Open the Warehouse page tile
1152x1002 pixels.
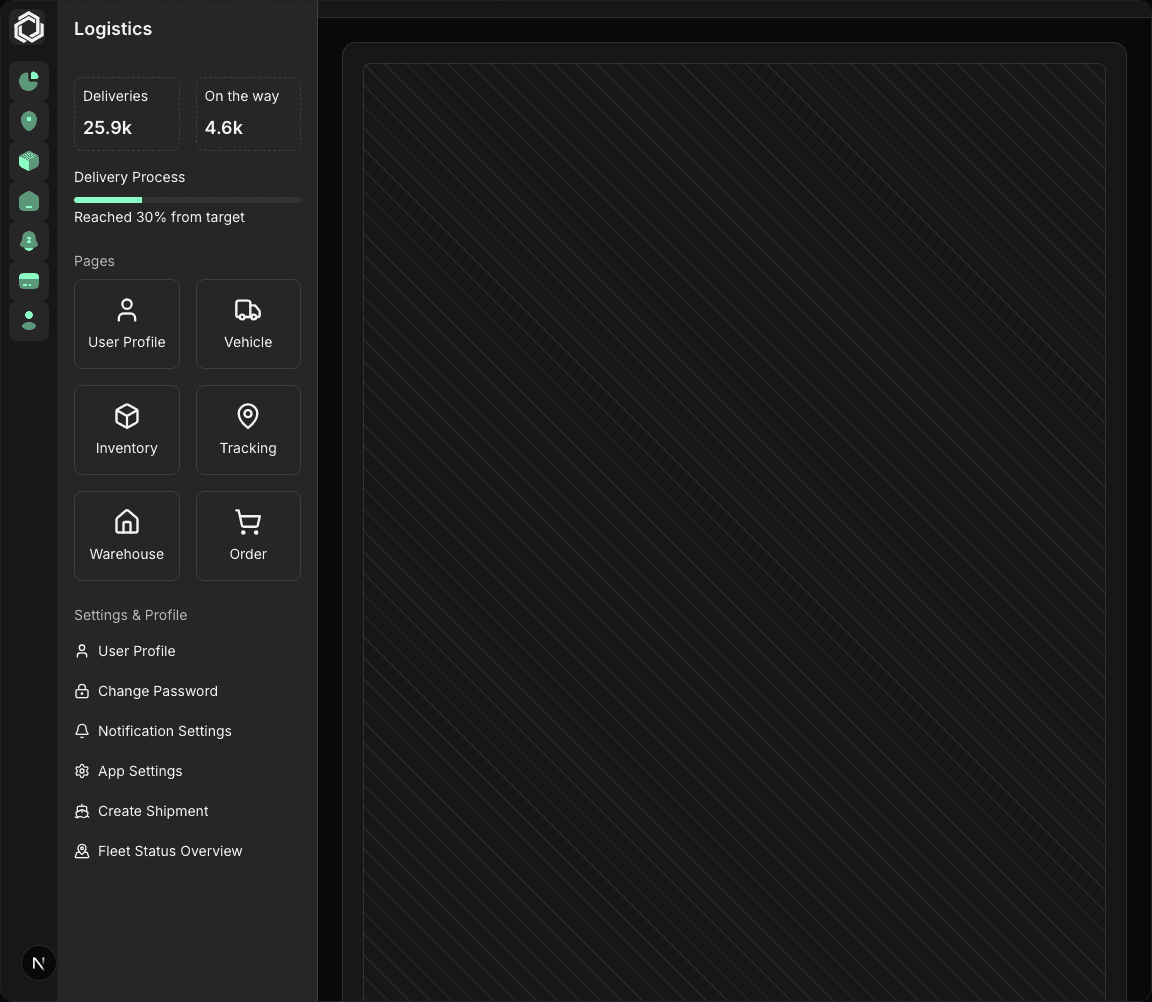[127, 536]
